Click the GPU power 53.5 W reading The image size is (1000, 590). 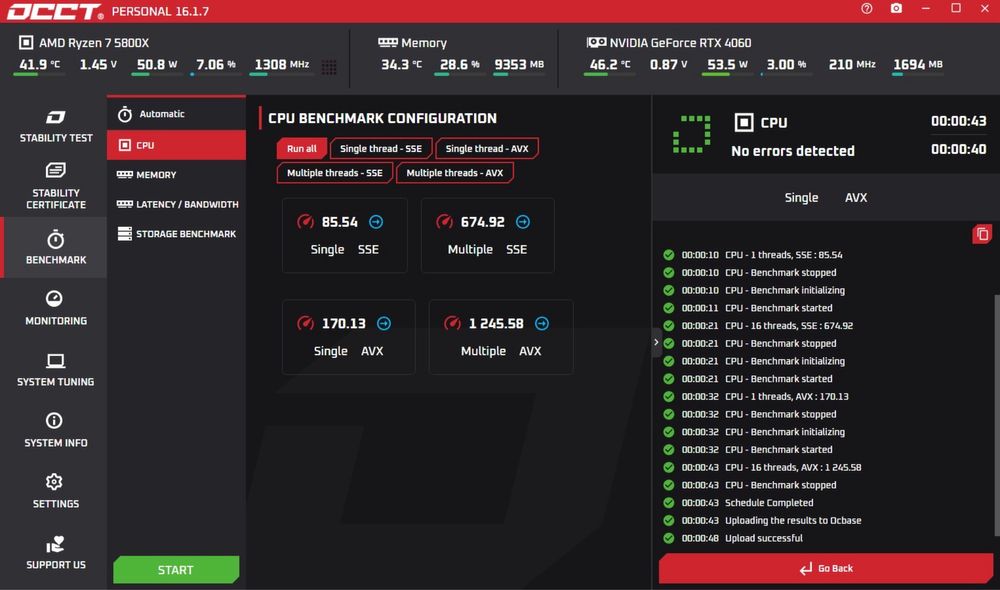tap(727, 64)
